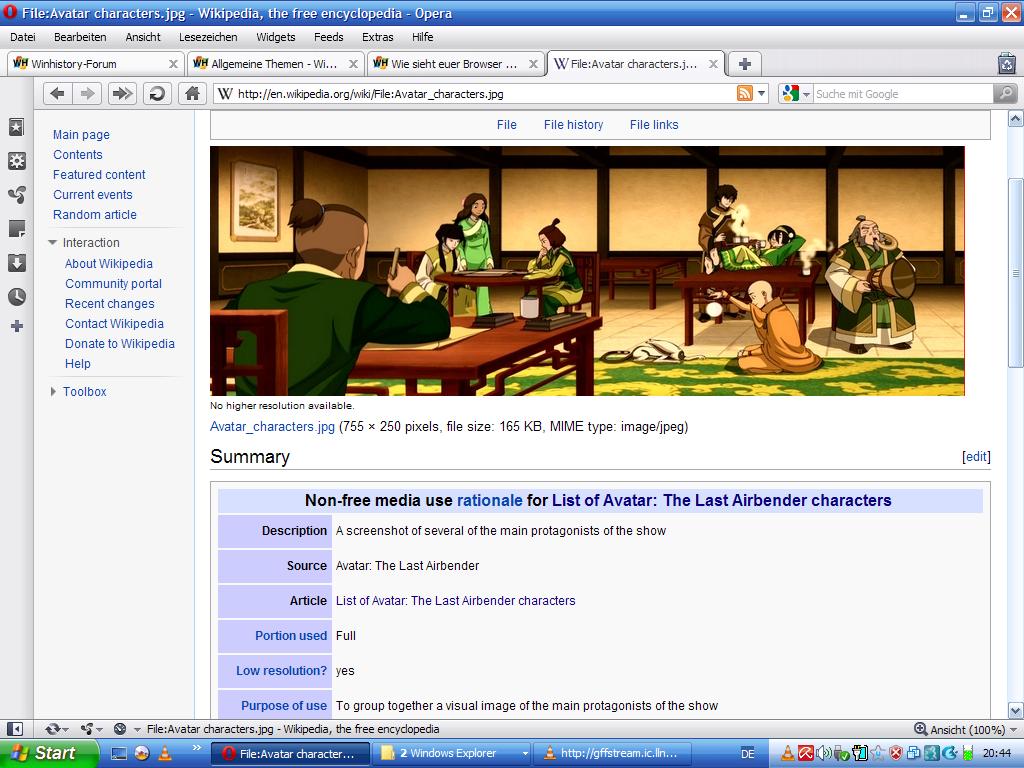Open the closed tabs trash icon
This screenshot has width=1024, height=768.
pyautogui.click(x=1006, y=63)
